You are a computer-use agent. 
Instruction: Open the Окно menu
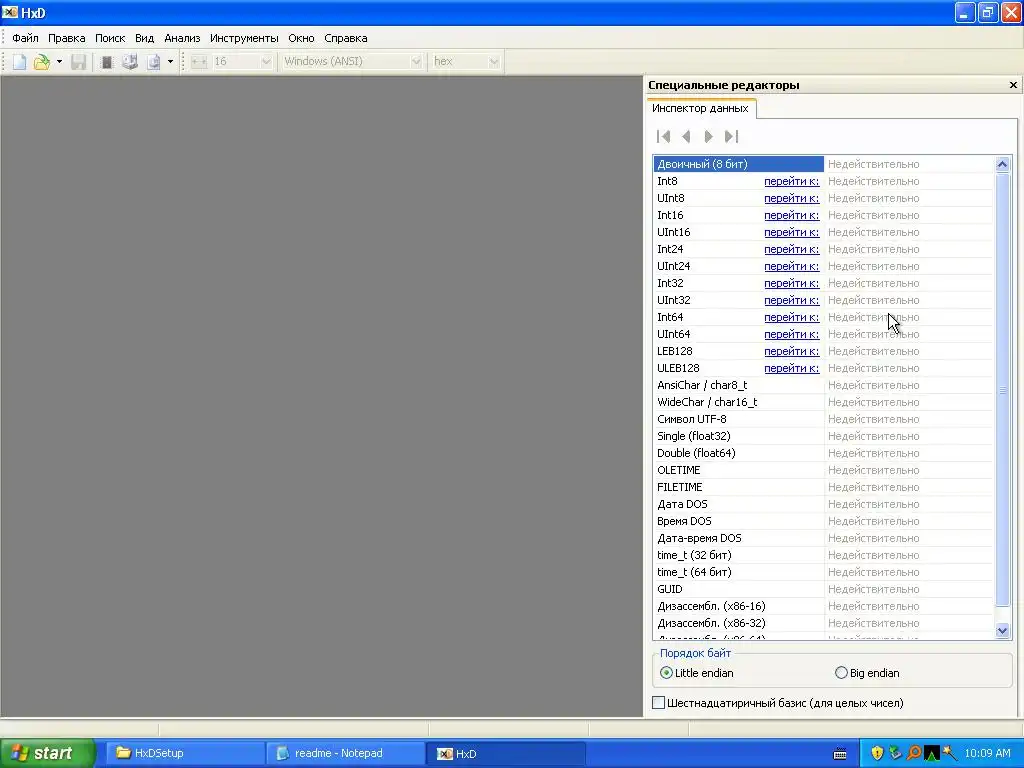pyautogui.click(x=301, y=38)
